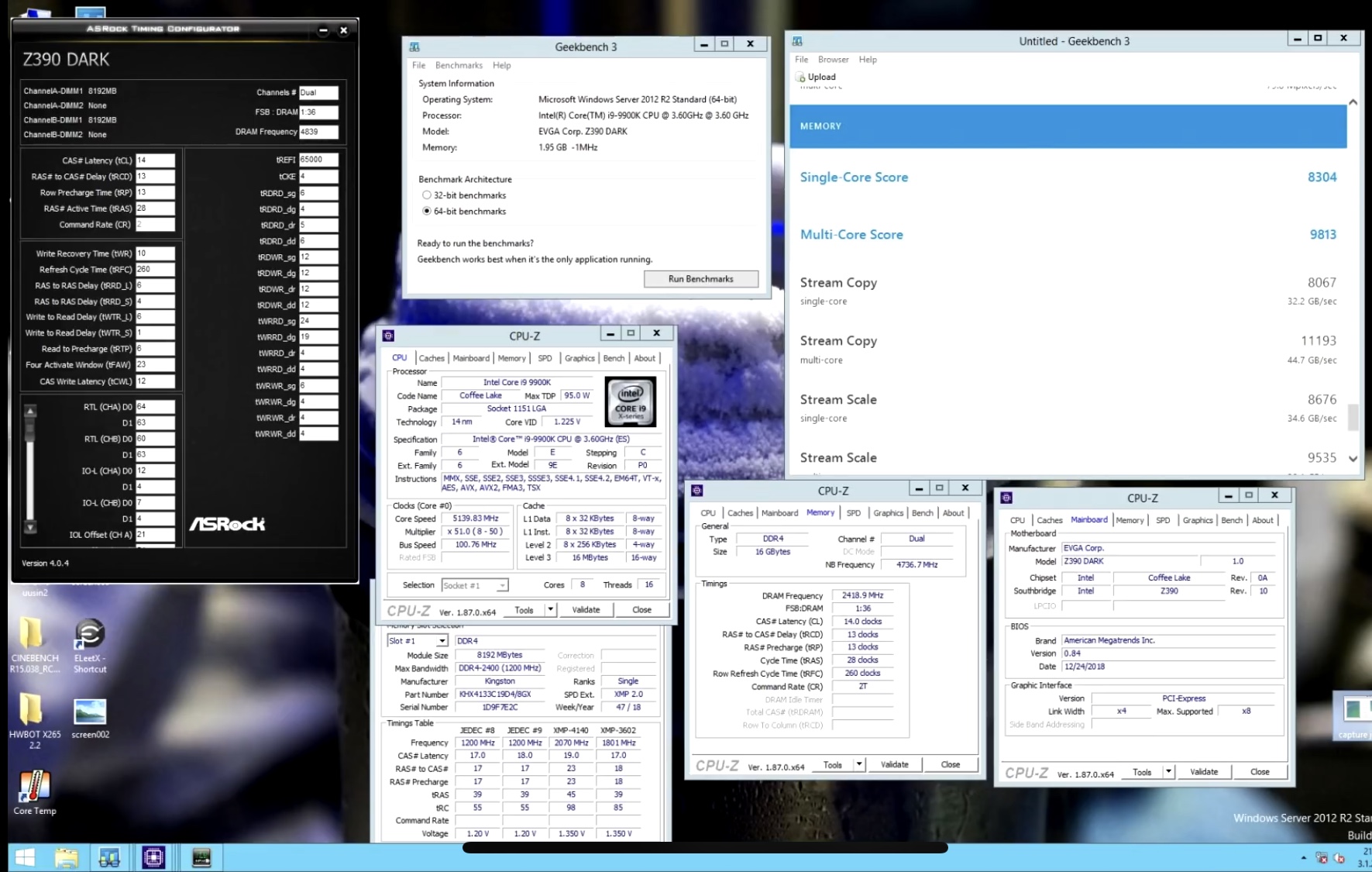Open the Browser menu in Untitled Geekbench

point(833,60)
